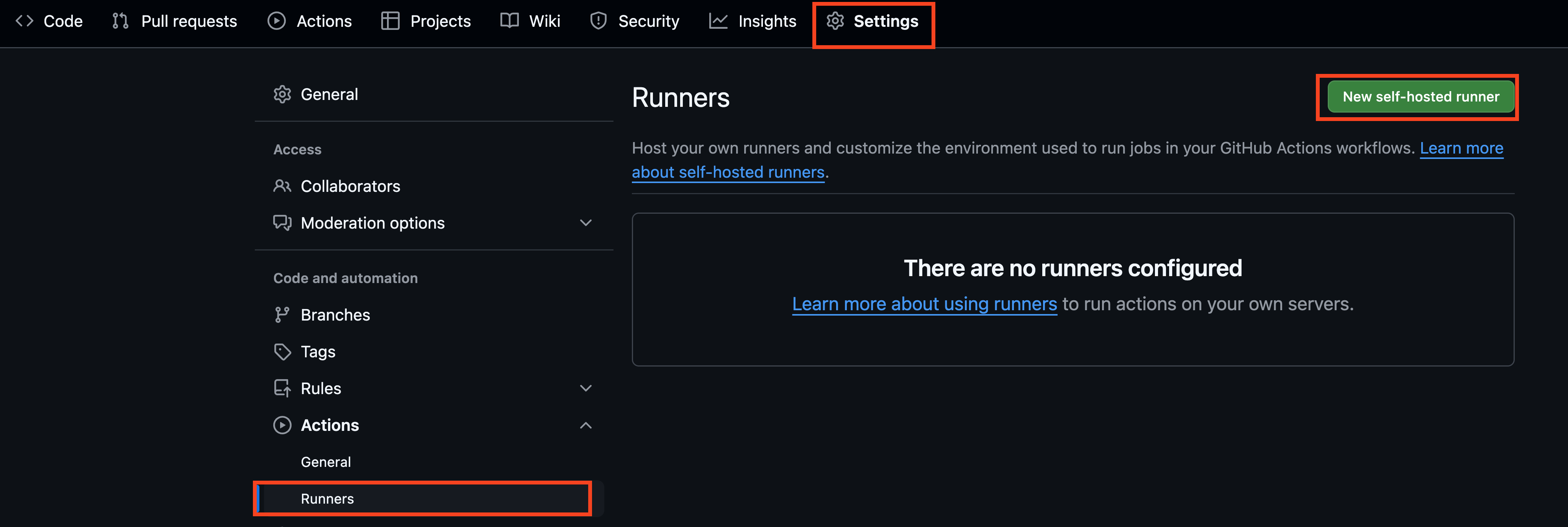Follow Learn more about using runners link
This screenshot has width=1568, height=527.
[924, 304]
